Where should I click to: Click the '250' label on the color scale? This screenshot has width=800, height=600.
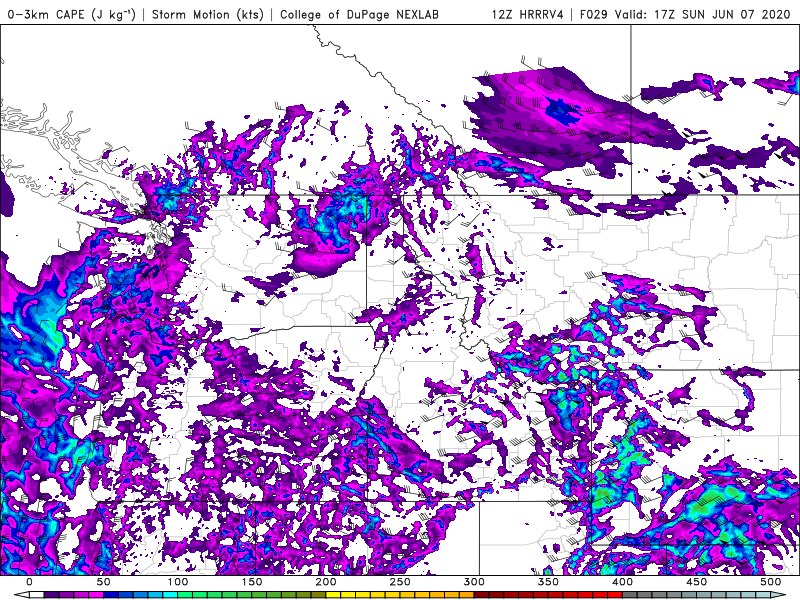pyautogui.click(x=399, y=582)
